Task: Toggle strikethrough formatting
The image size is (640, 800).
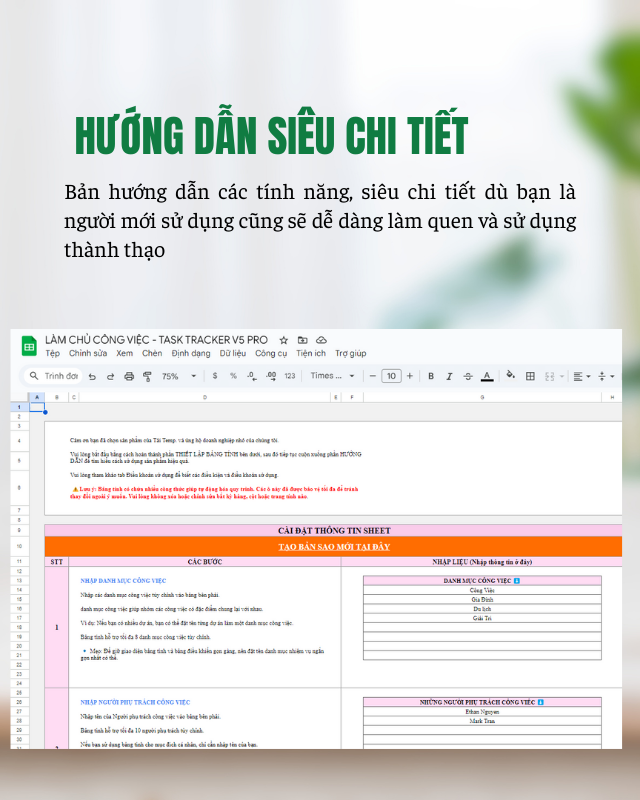Action: 467,376
